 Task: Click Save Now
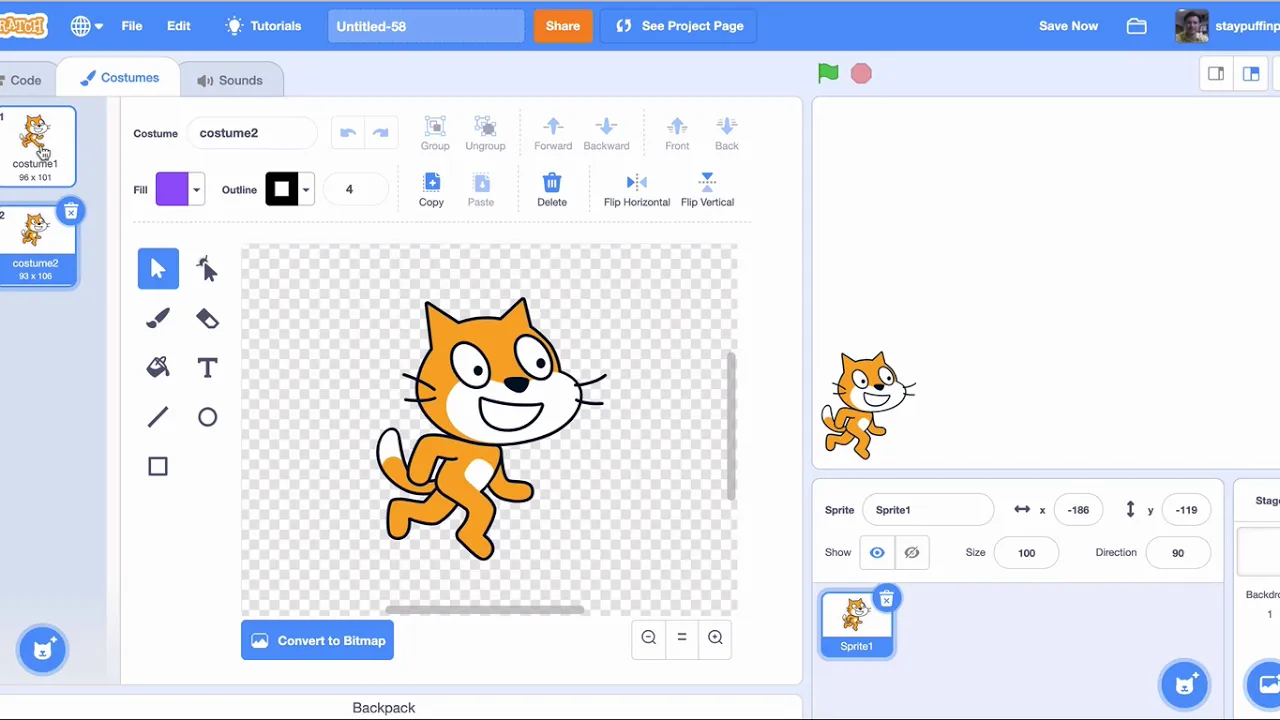1068,26
